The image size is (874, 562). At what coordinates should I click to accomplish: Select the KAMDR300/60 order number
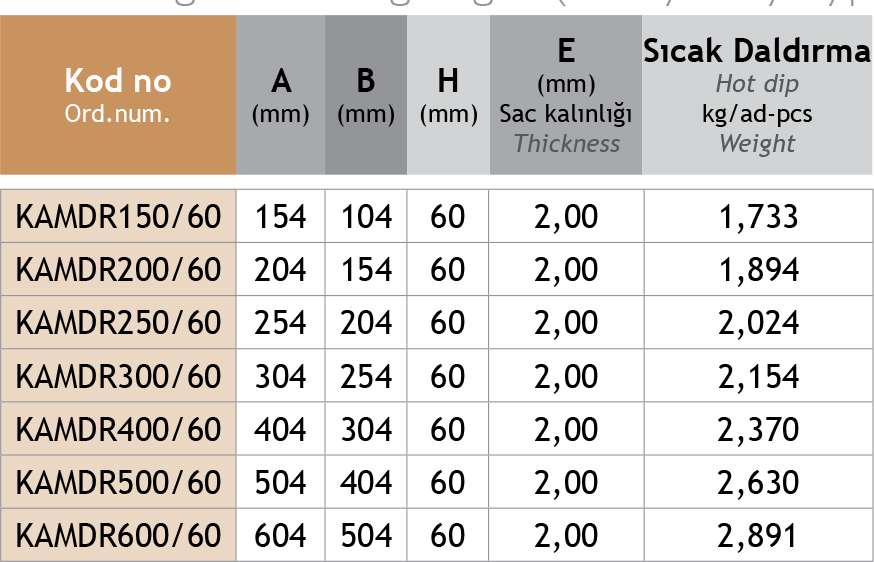coord(118,376)
